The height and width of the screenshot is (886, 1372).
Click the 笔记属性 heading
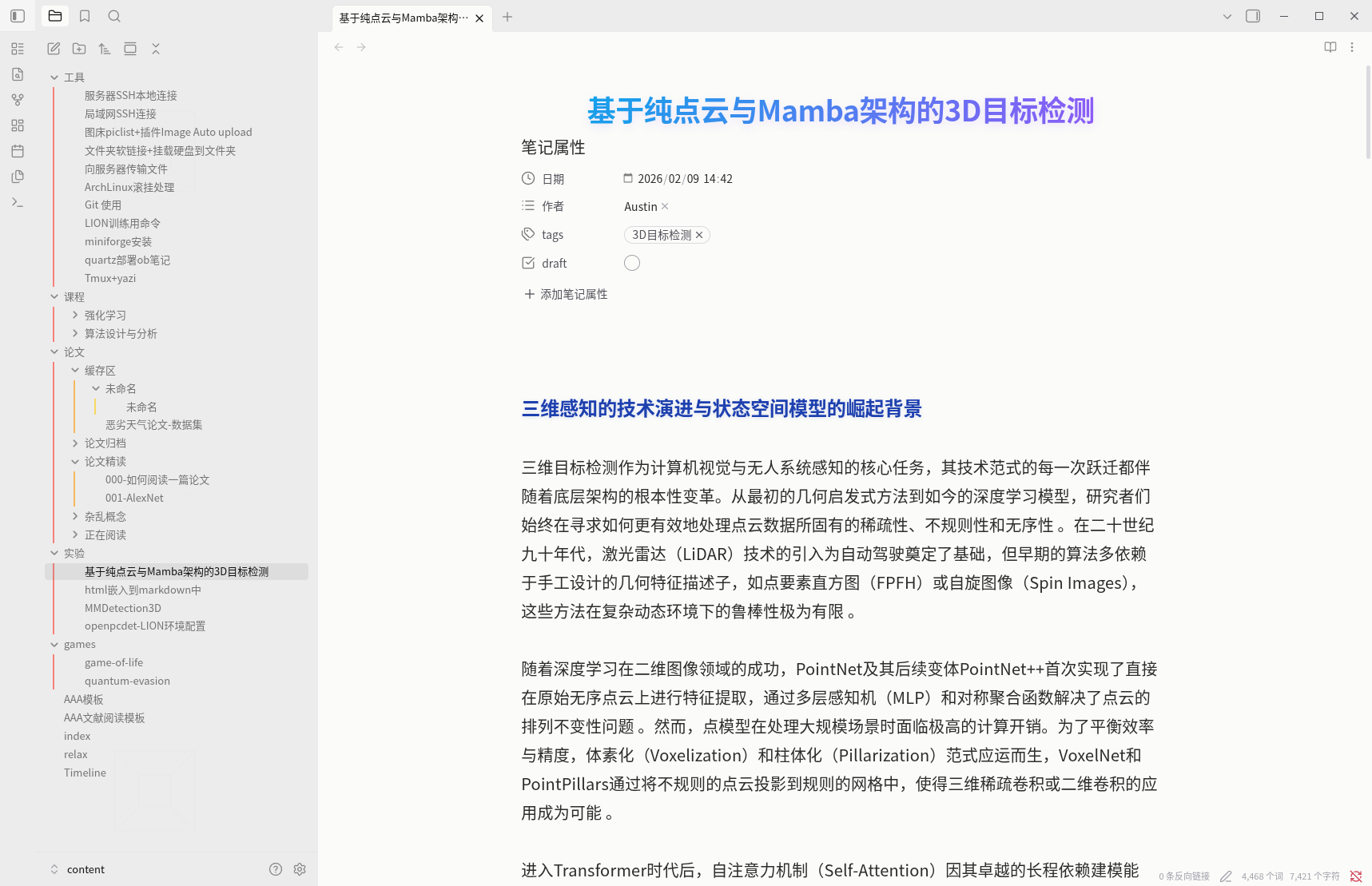point(554,147)
